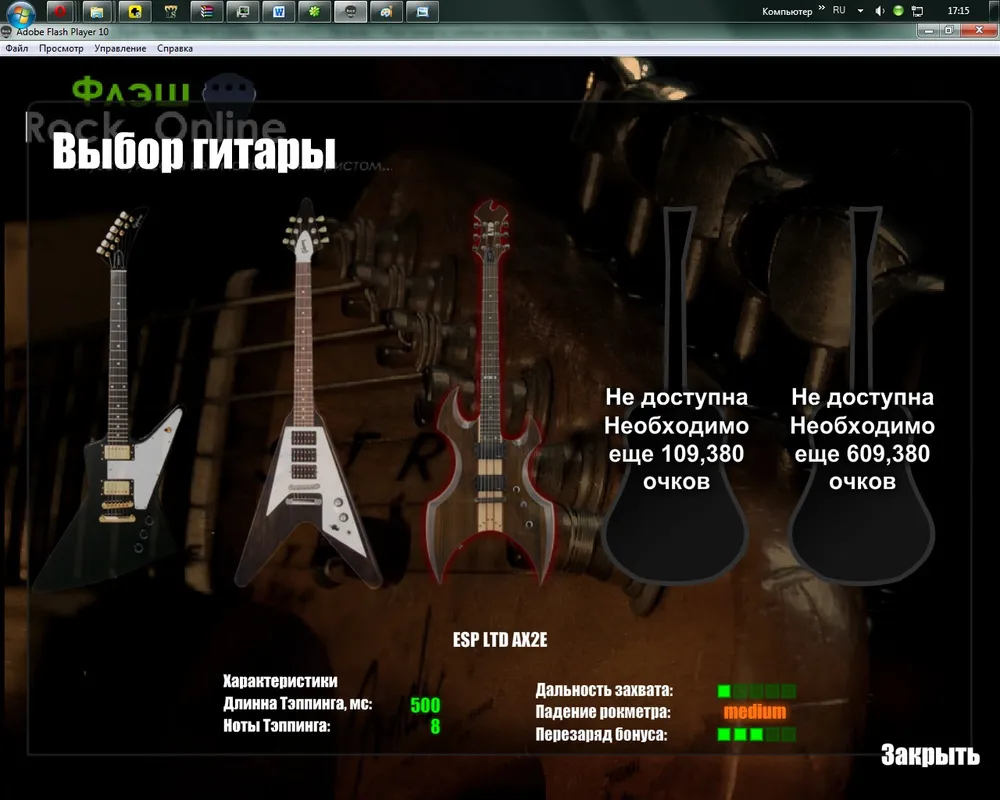Click the Длинна Тэппинга, мс label
The height and width of the screenshot is (800, 1000).
point(297,704)
